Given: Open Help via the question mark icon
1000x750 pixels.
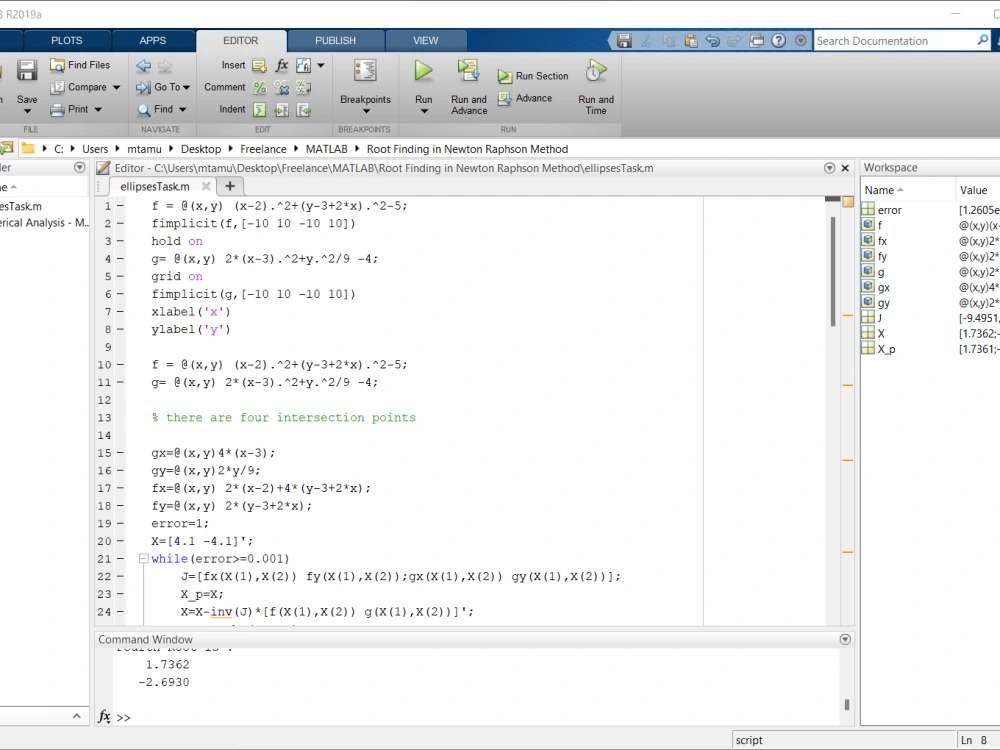Looking at the screenshot, I should 778,40.
